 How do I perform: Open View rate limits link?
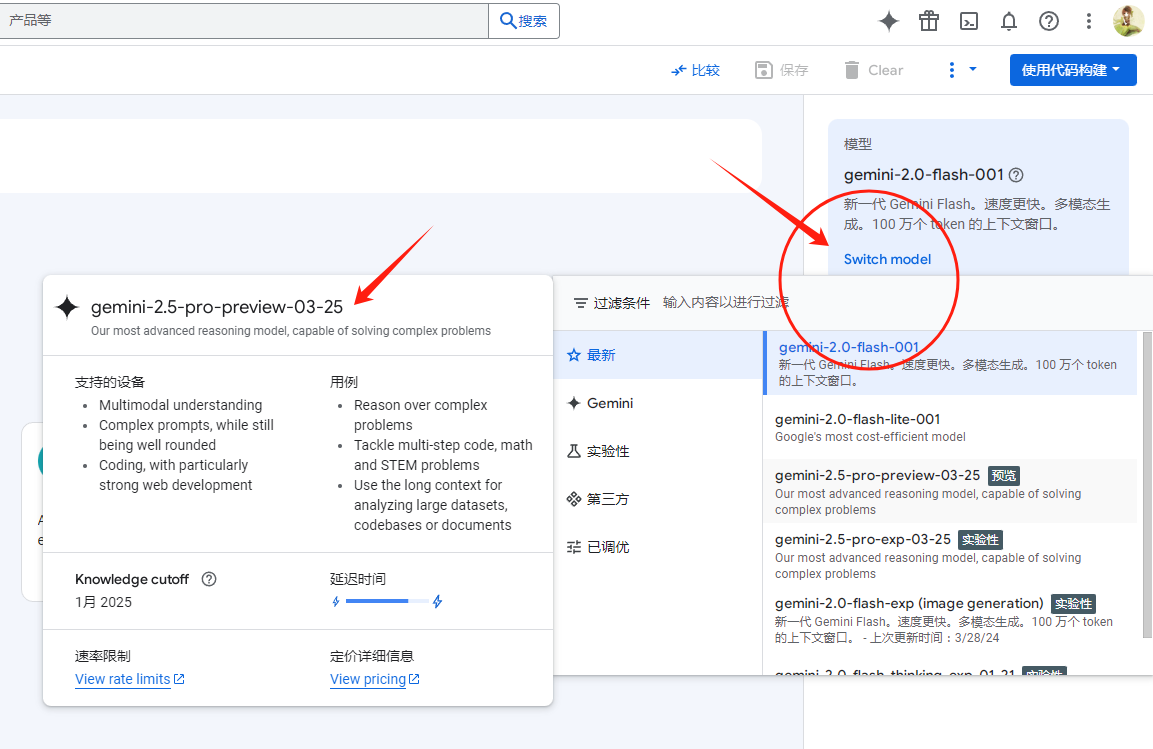tap(129, 679)
